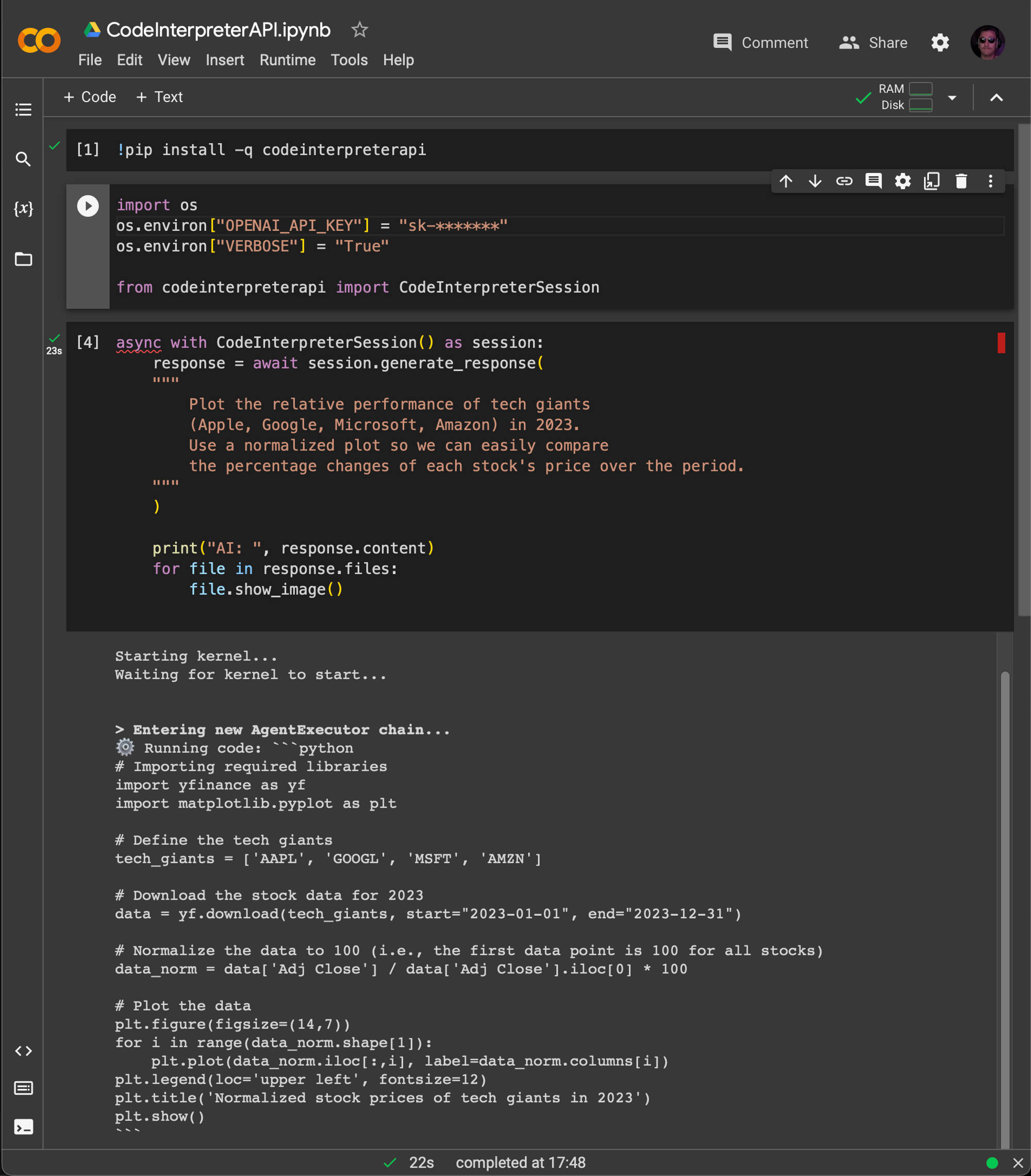Open the find and replace panel

[23, 159]
